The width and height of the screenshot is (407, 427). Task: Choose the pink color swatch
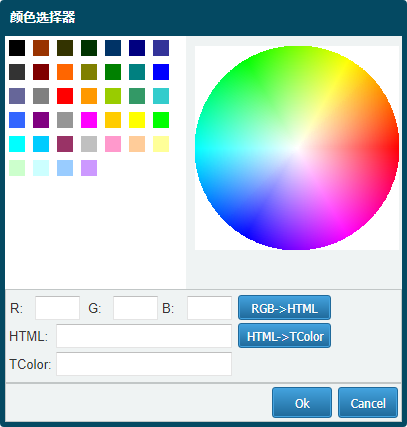click(x=113, y=144)
